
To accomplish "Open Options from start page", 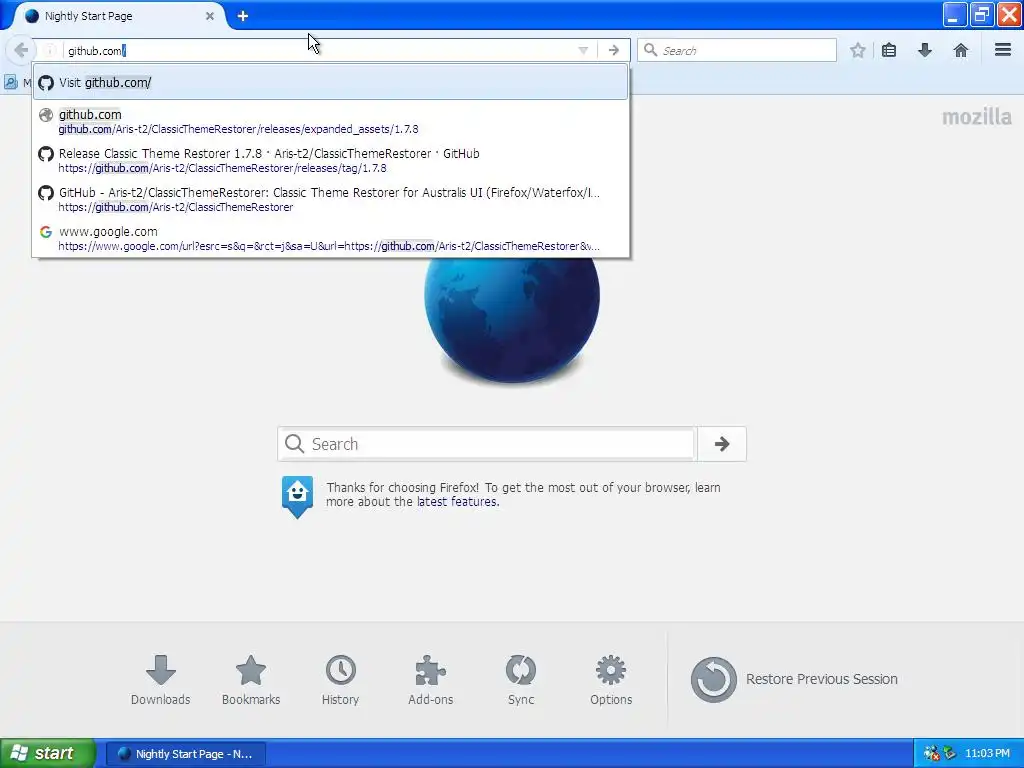I will coord(611,680).
